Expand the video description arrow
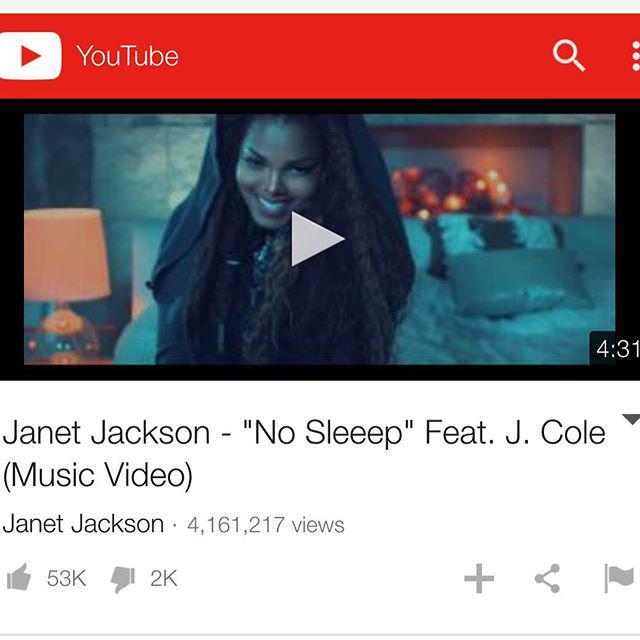The width and height of the screenshot is (640, 640). 631,419
